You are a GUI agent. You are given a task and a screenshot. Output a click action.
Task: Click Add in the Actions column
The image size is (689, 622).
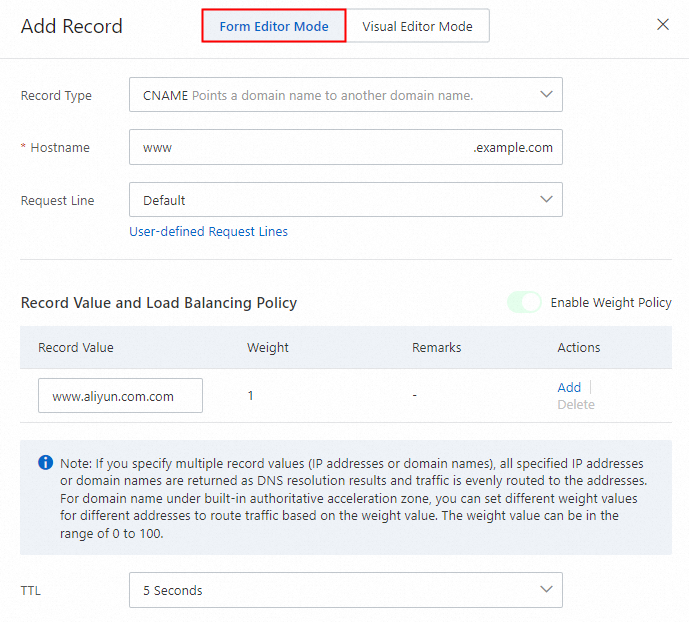point(569,387)
